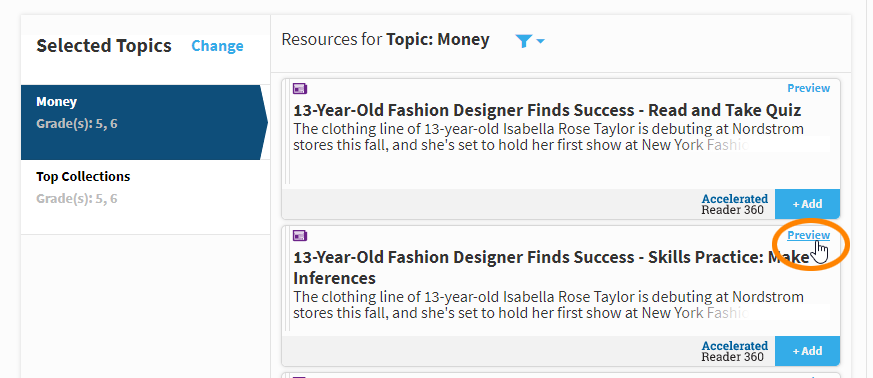Click the Accelerated Reader 360 logo on the second card
Image resolution: width=873 pixels, height=378 pixels.
[x=734, y=351]
